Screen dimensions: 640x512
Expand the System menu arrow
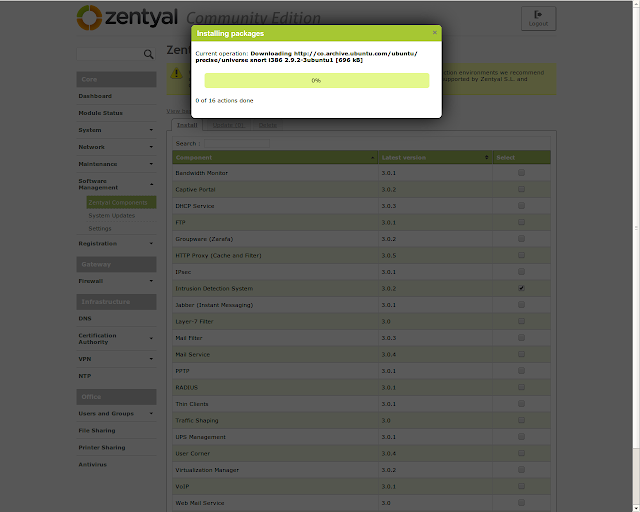pyautogui.click(x=151, y=130)
